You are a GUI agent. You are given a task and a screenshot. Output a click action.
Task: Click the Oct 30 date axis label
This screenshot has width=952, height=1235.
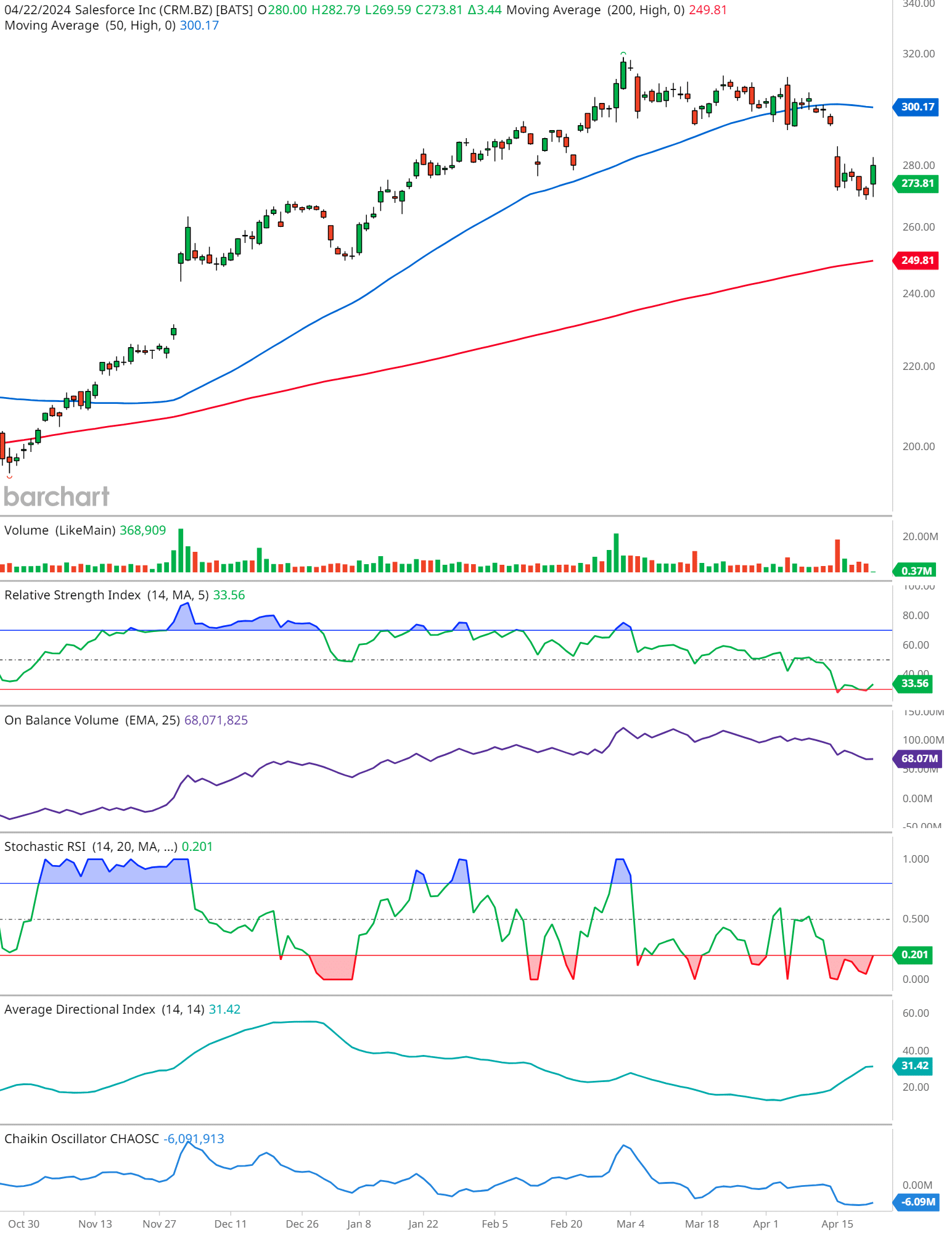24,1224
